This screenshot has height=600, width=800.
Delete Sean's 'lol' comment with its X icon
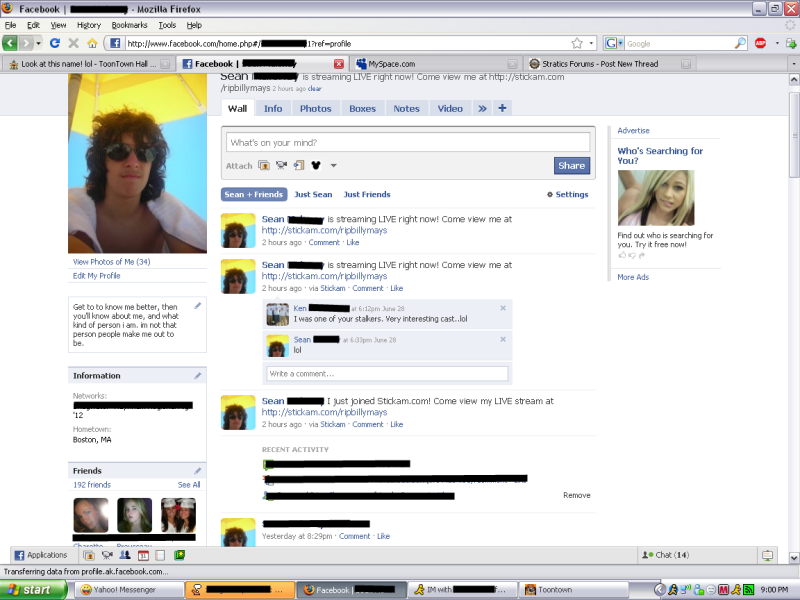point(503,339)
